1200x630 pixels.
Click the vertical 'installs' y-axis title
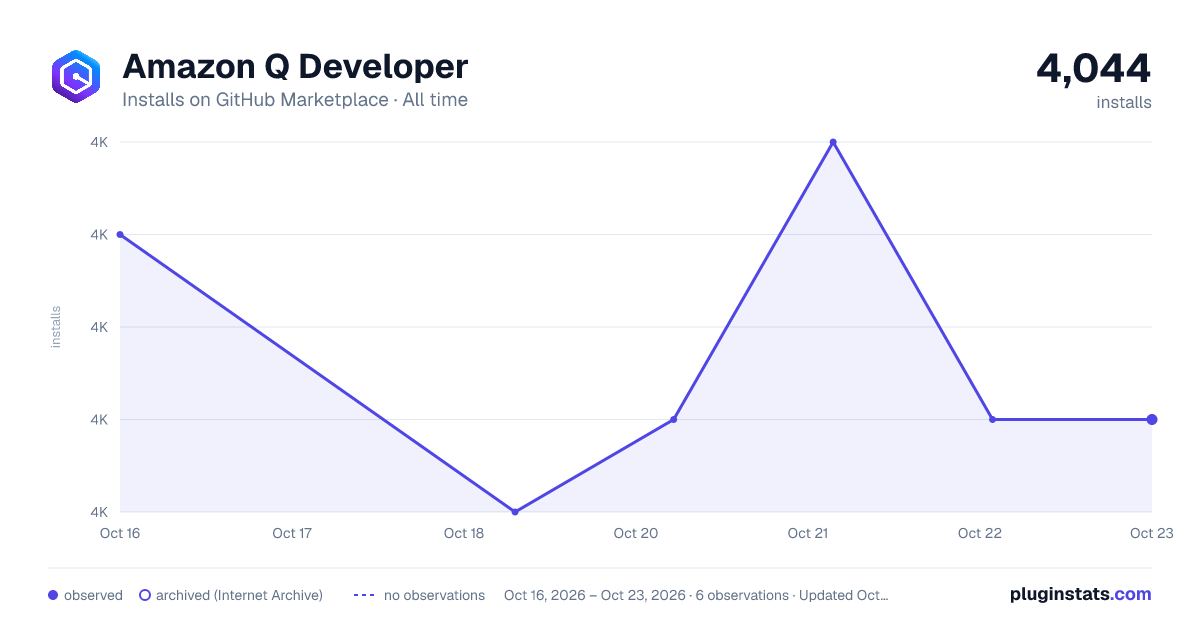pos(56,327)
